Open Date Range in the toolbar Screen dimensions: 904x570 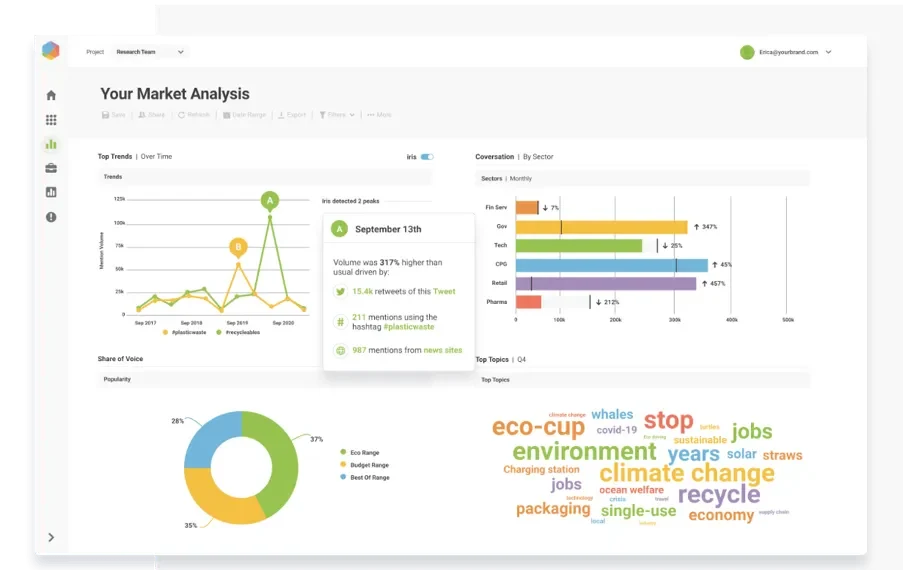[244, 115]
